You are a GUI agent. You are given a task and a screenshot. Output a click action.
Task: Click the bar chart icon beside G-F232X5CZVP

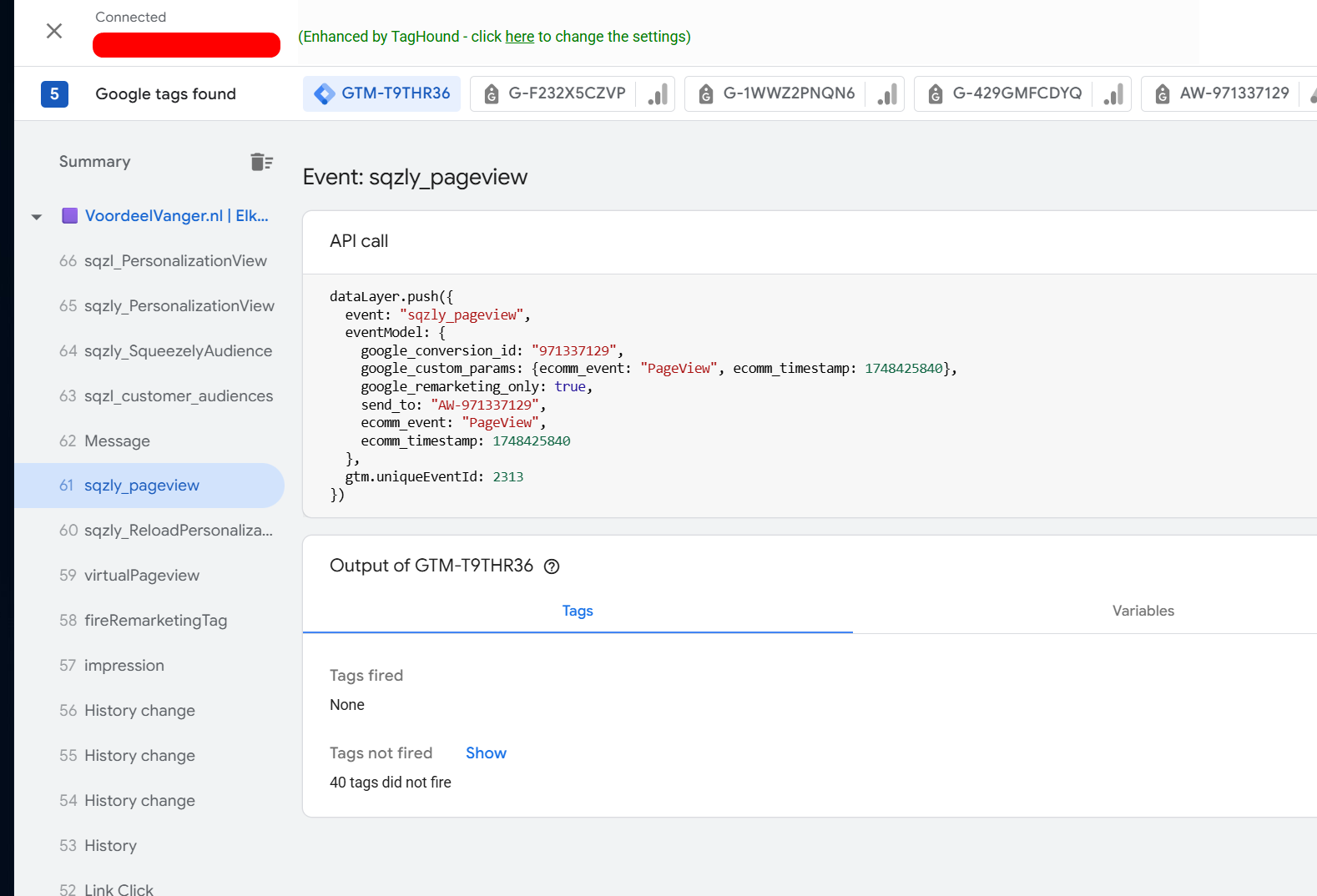[x=658, y=93]
